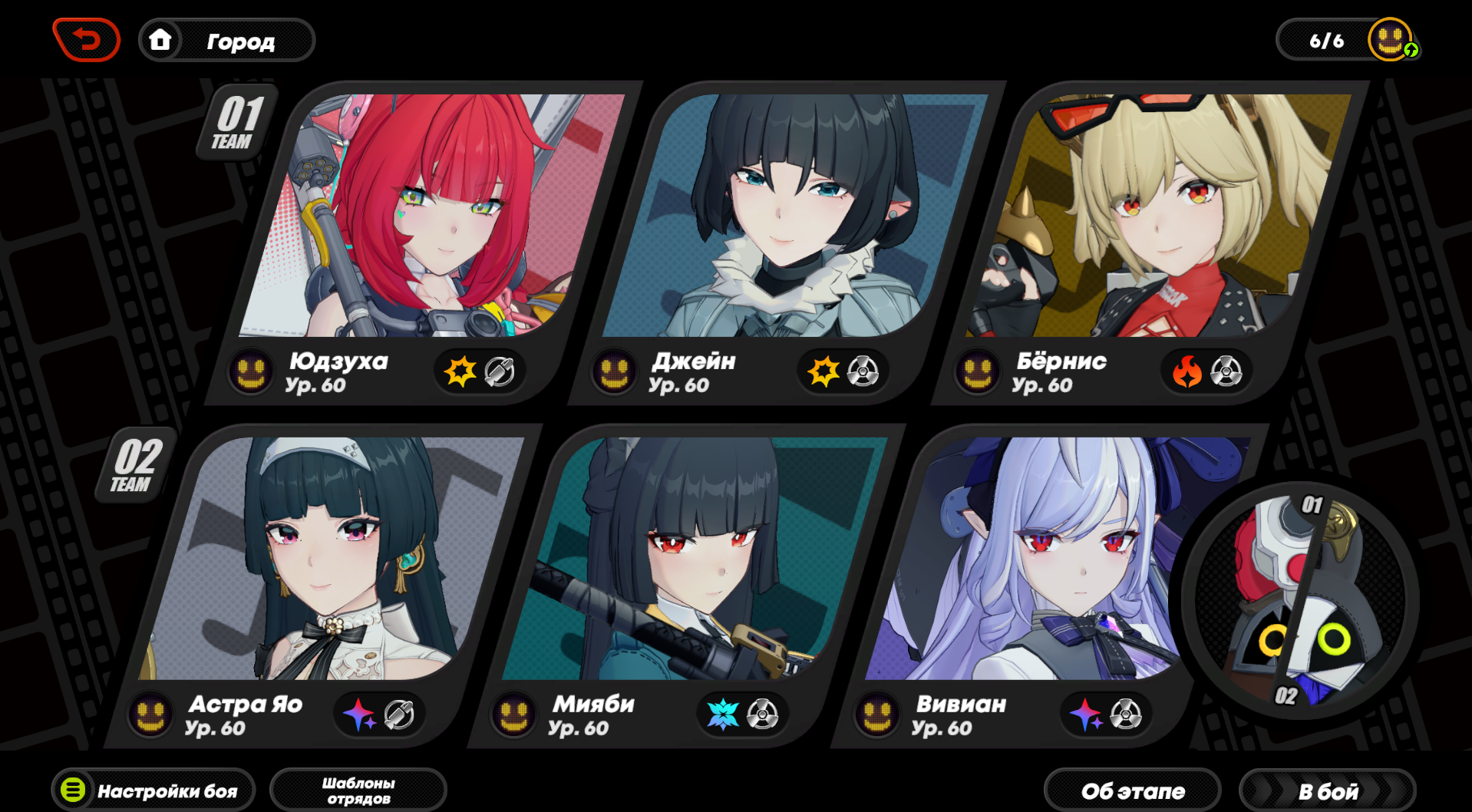Open the Об этапе stage info
This screenshot has width=1472, height=812.
[x=1133, y=791]
